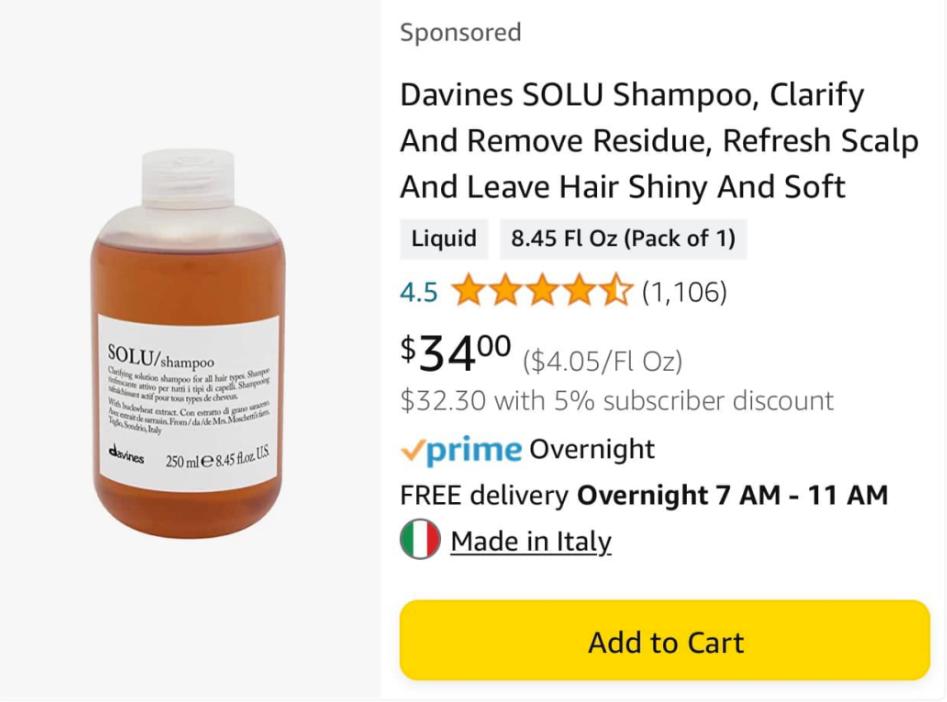Open the Made in Italy link
The image size is (947, 702).
click(x=530, y=541)
